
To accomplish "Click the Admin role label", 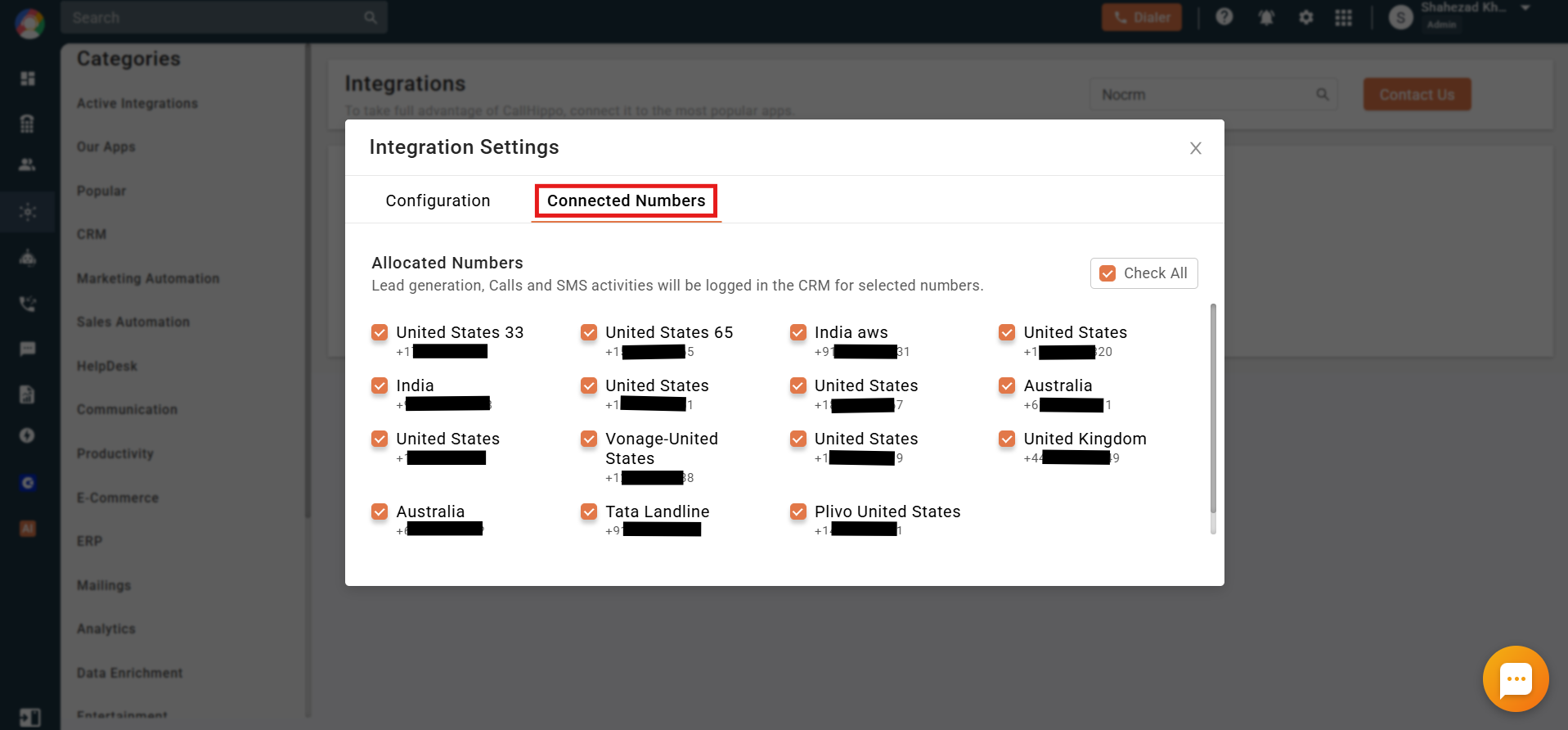I will coord(1441,25).
